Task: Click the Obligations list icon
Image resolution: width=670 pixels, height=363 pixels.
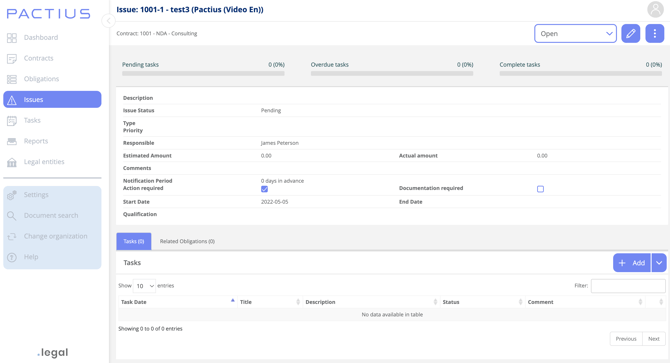Action: coord(12,79)
